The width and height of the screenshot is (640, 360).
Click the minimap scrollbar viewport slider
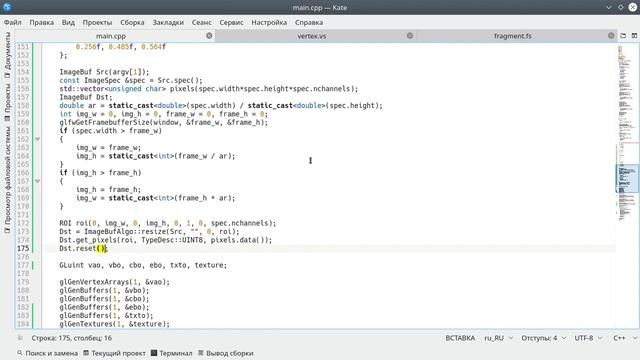tap(627, 178)
